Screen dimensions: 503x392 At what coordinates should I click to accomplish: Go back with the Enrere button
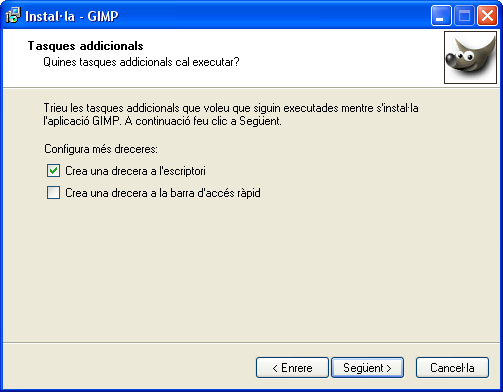292,368
